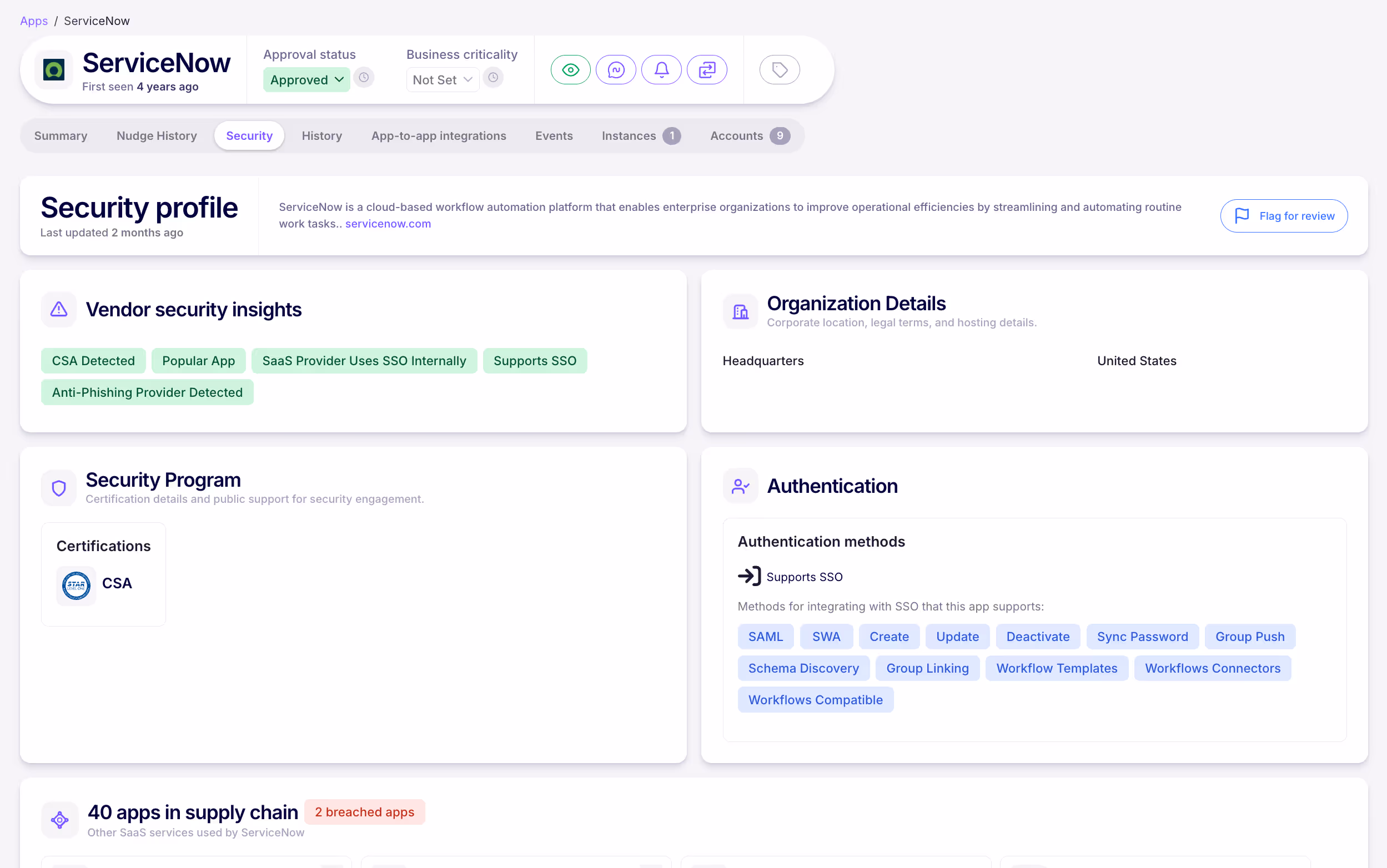Open the tag label icon button

[780, 70]
